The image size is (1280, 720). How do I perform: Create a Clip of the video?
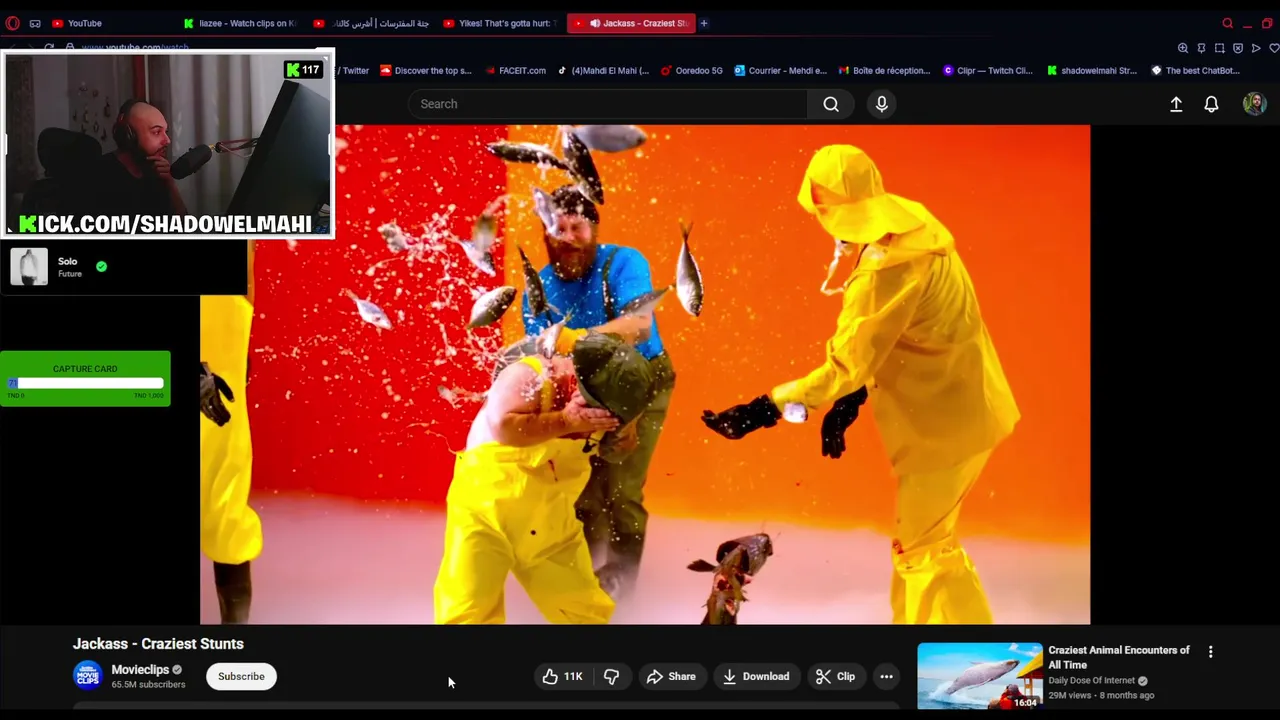coord(836,677)
